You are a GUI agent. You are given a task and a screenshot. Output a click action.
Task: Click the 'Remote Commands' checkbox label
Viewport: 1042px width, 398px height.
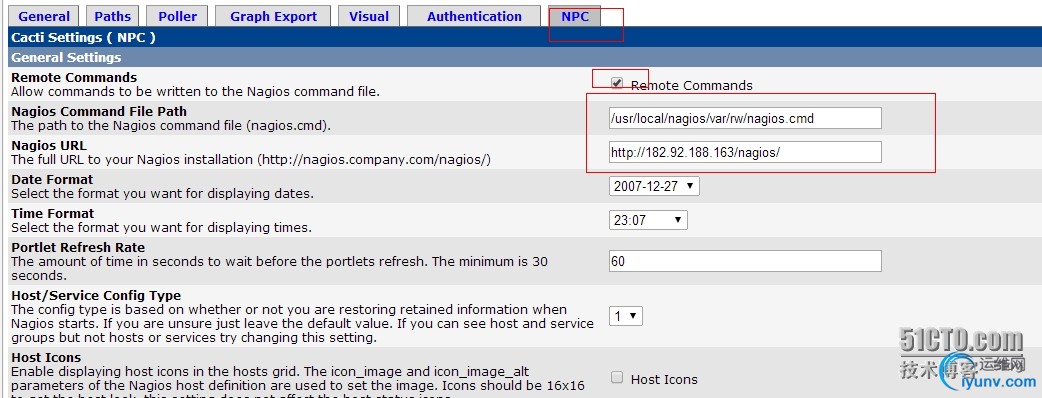692,85
